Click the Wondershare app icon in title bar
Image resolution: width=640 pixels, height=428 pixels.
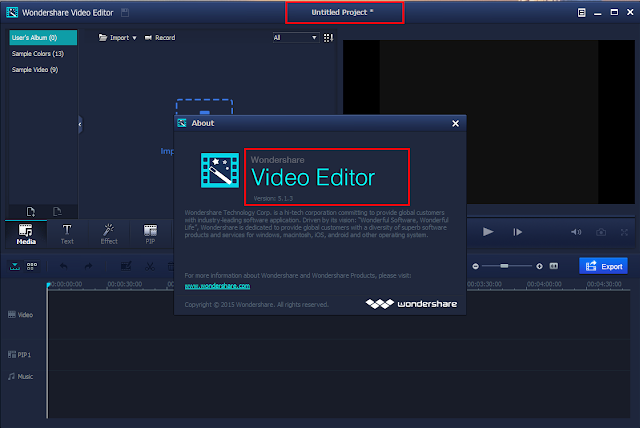pos(12,13)
